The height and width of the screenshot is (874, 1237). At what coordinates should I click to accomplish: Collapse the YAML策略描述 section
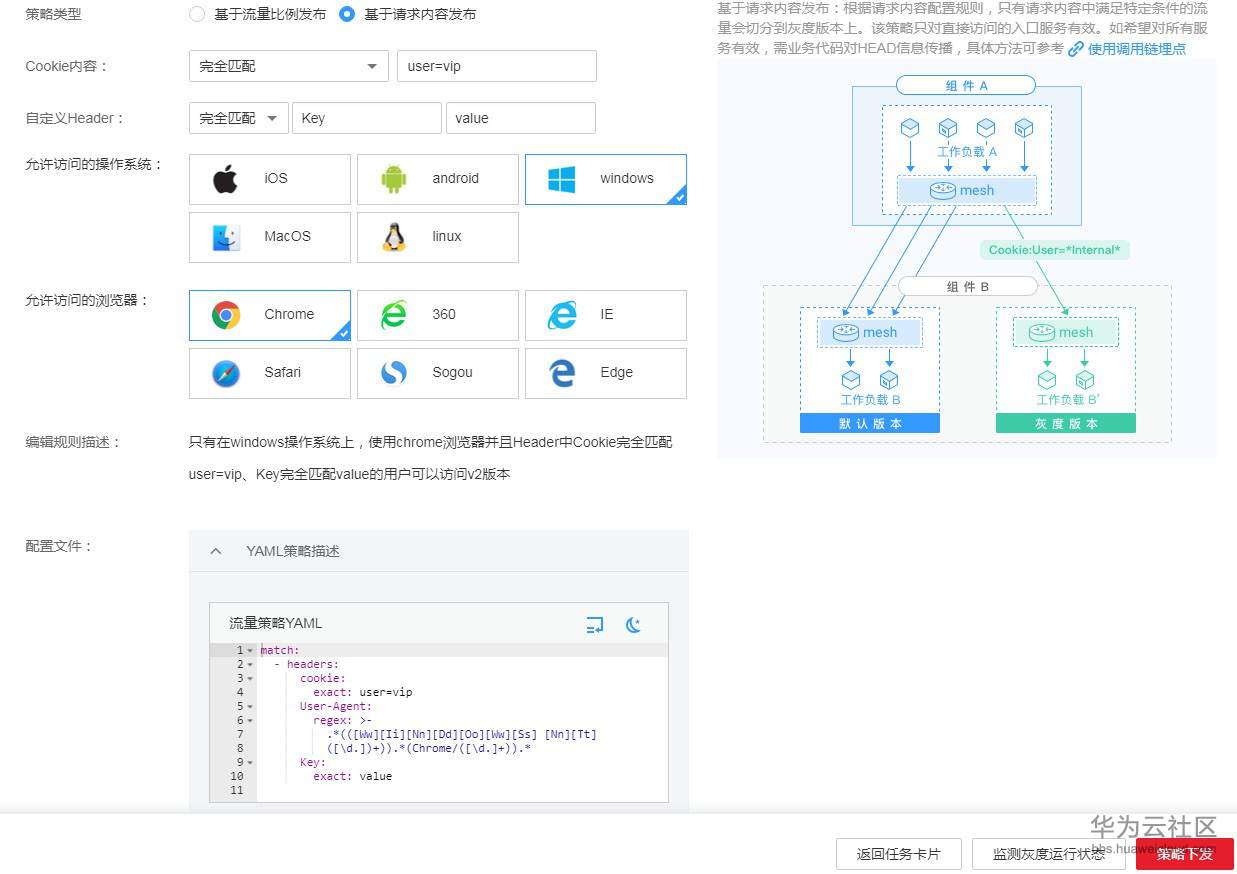216,551
